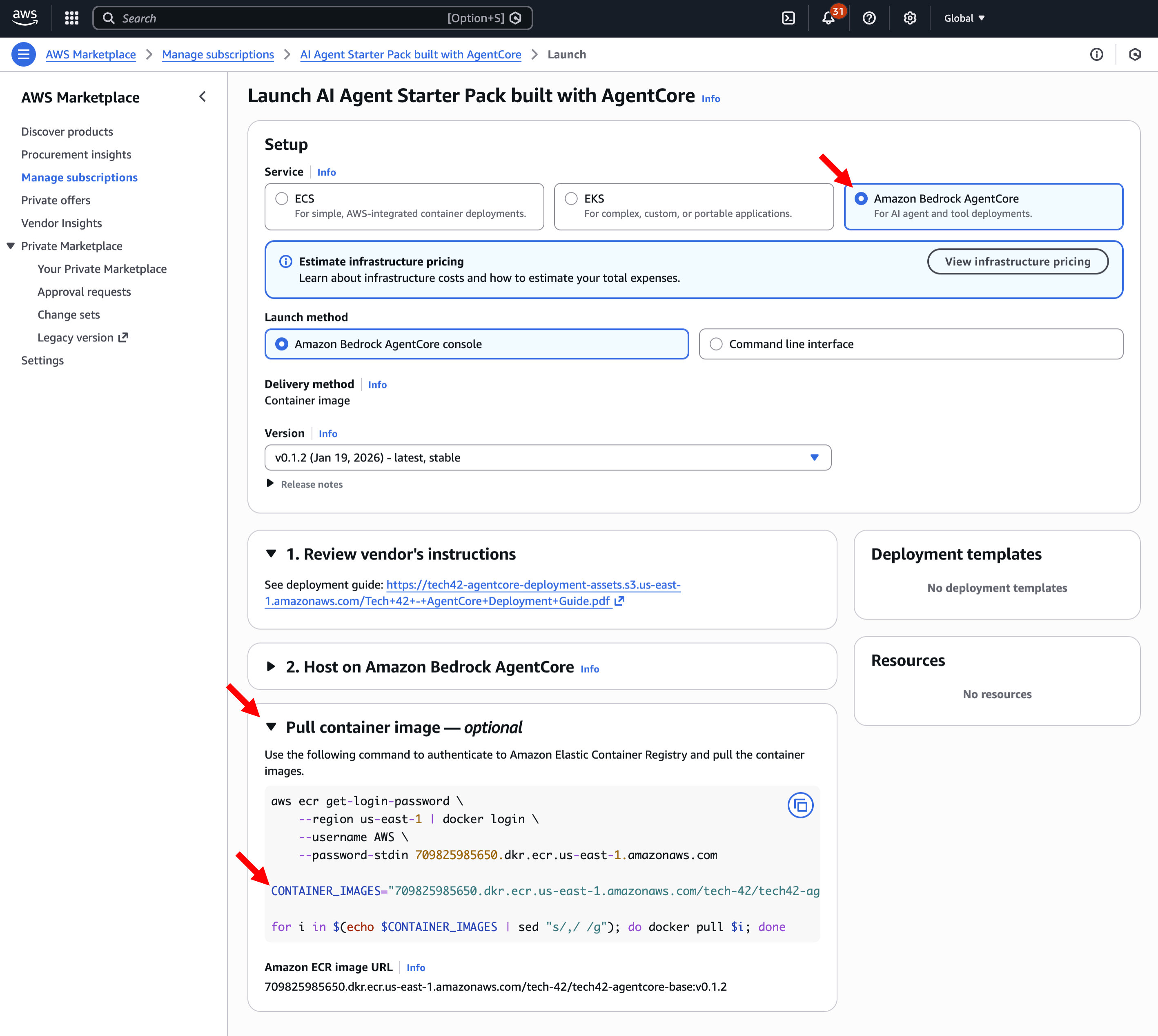Open Vendor Insights in sidebar
This screenshot has width=1158, height=1036.
62,223
